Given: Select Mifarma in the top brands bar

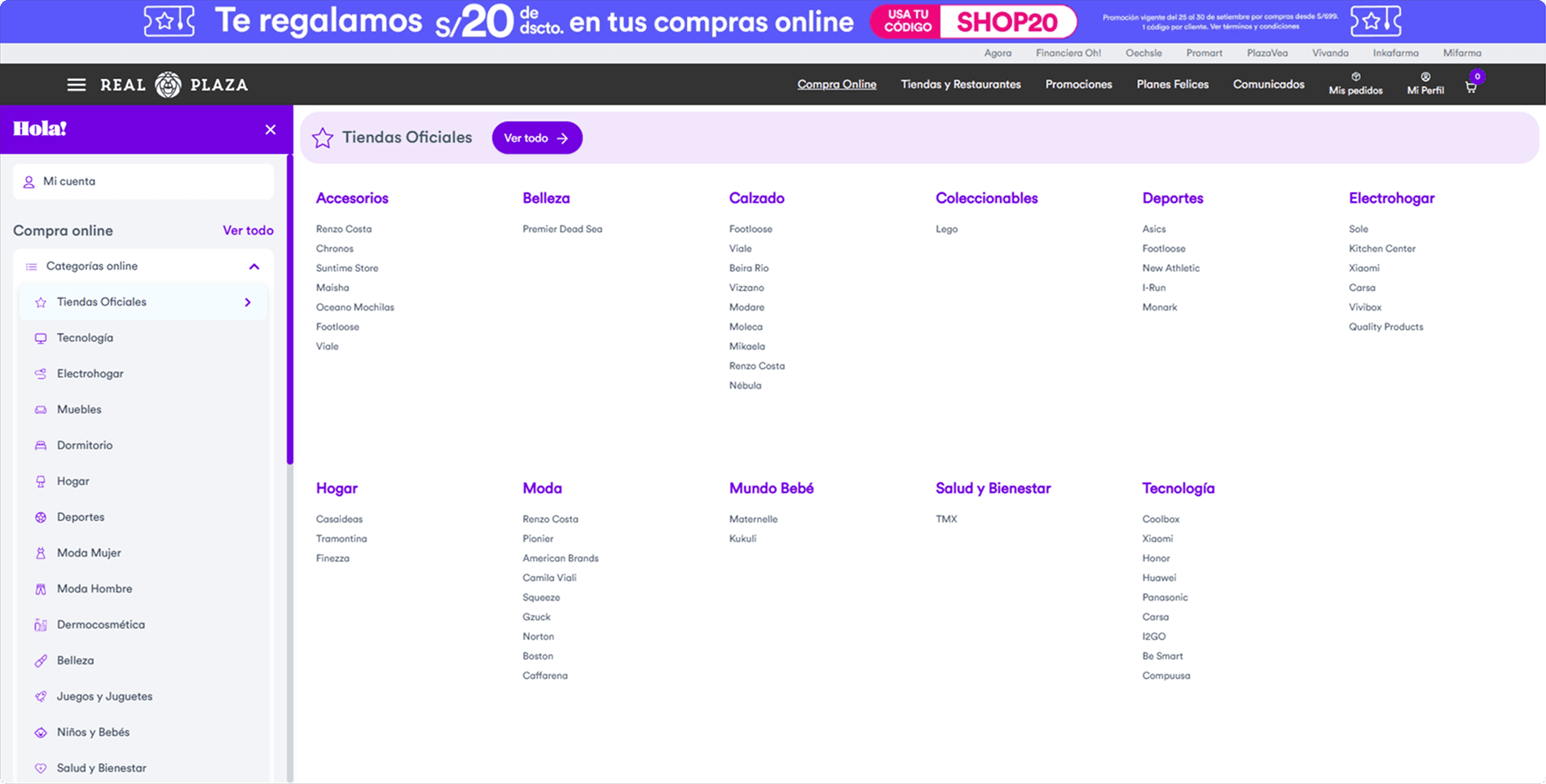Looking at the screenshot, I should click(x=1461, y=53).
